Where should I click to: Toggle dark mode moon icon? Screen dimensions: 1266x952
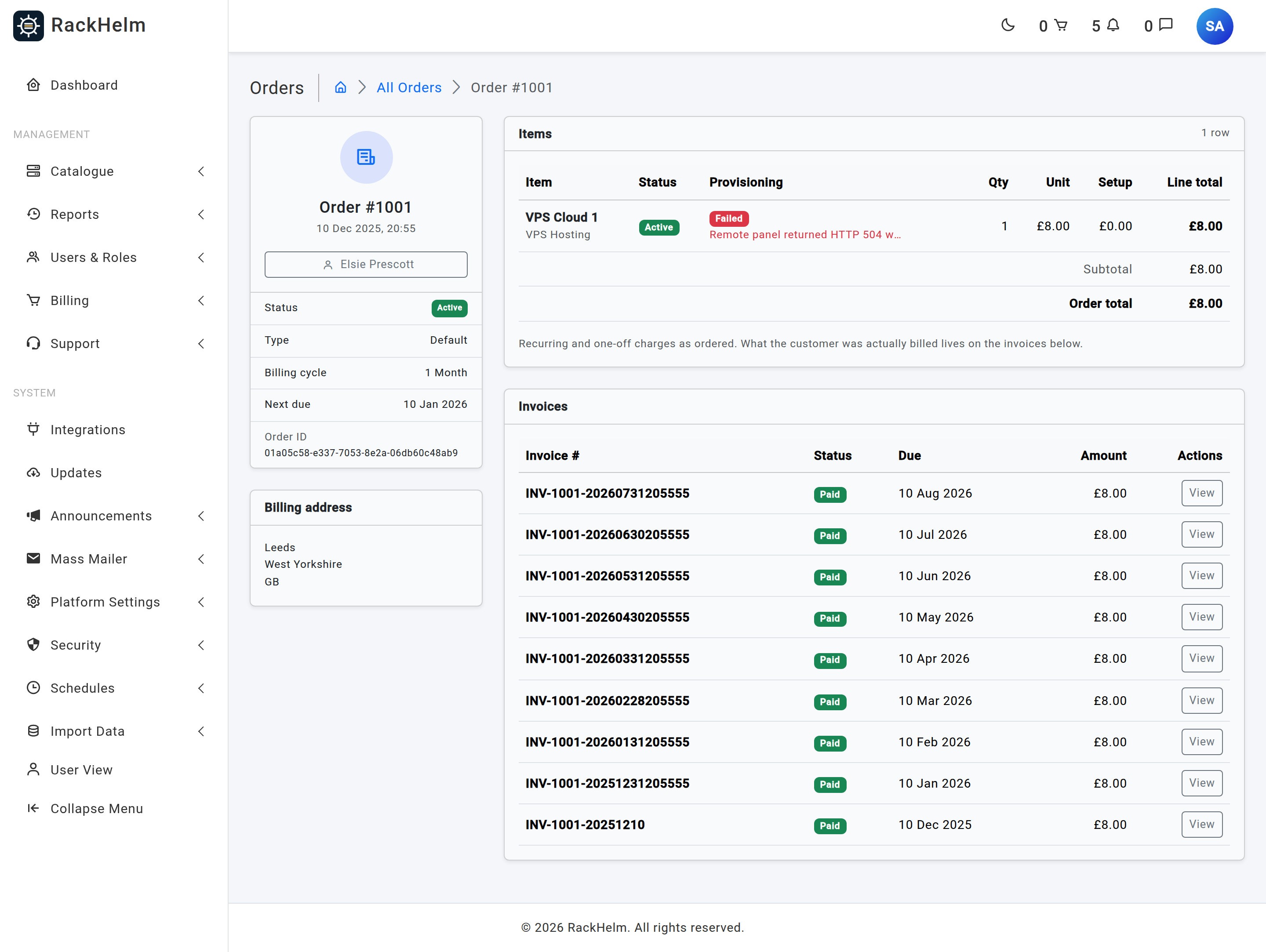pyautogui.click(x=1008, y=25)
